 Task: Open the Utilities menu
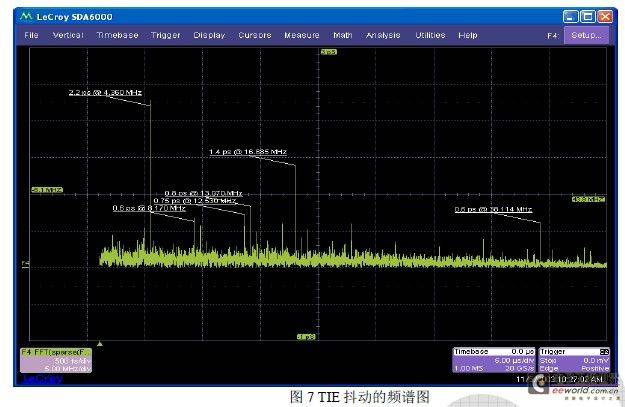[430, 35]
